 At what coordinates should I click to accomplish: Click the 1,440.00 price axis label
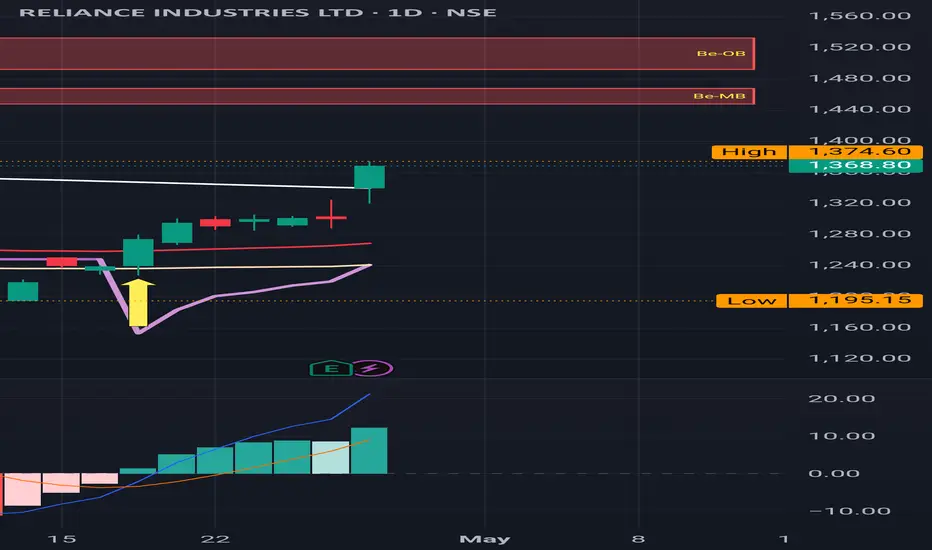[x=859, y=109]
